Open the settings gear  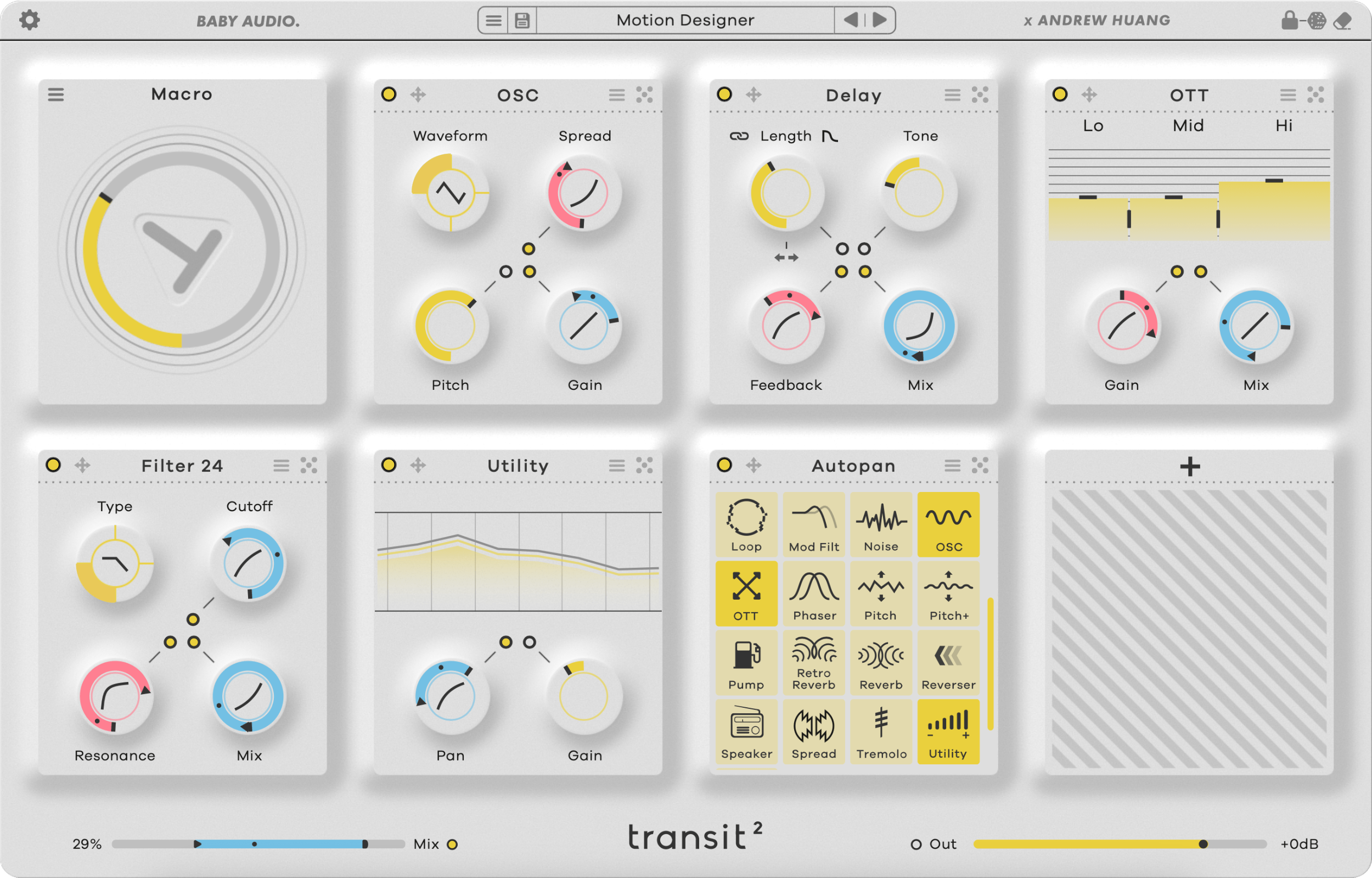[x=30, y=19]
